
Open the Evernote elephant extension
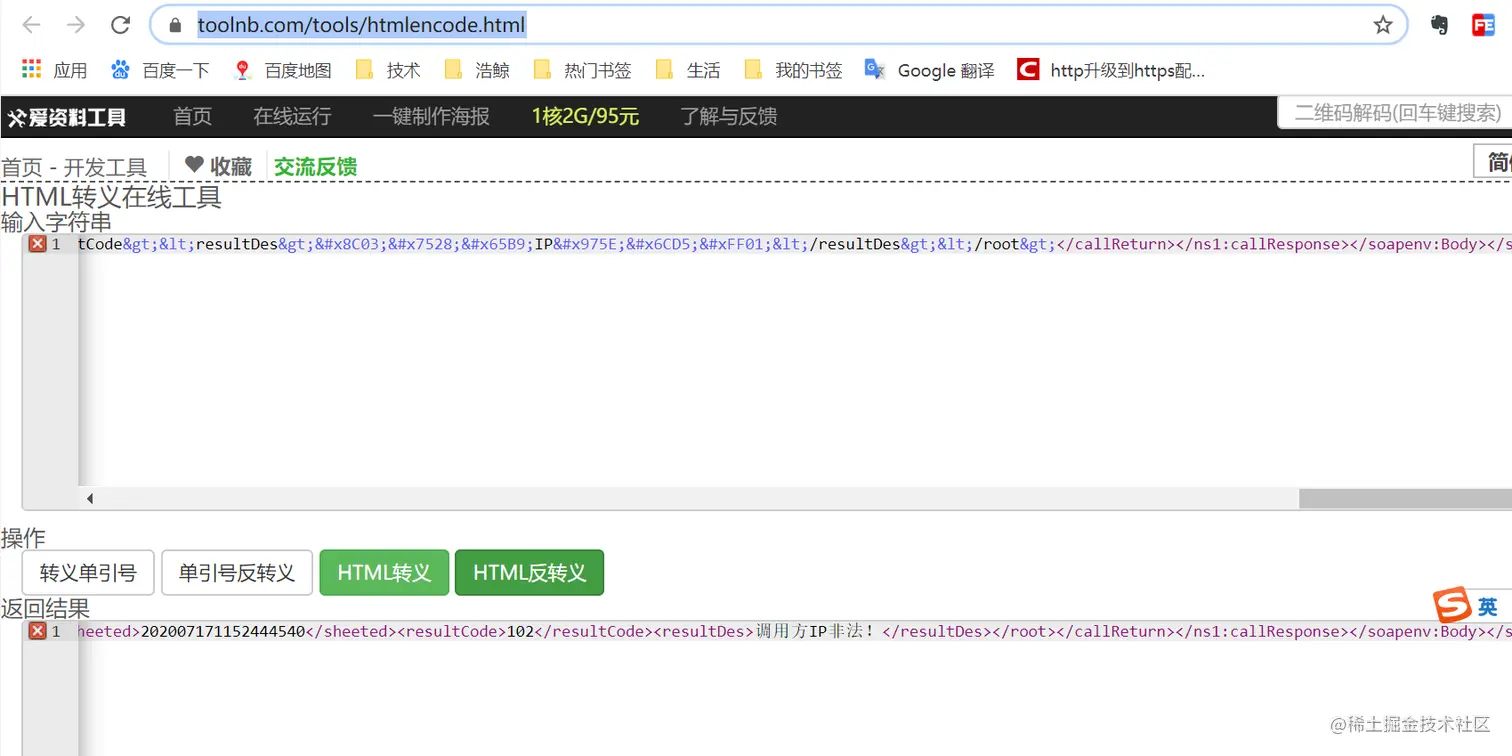click(1439, 25)
